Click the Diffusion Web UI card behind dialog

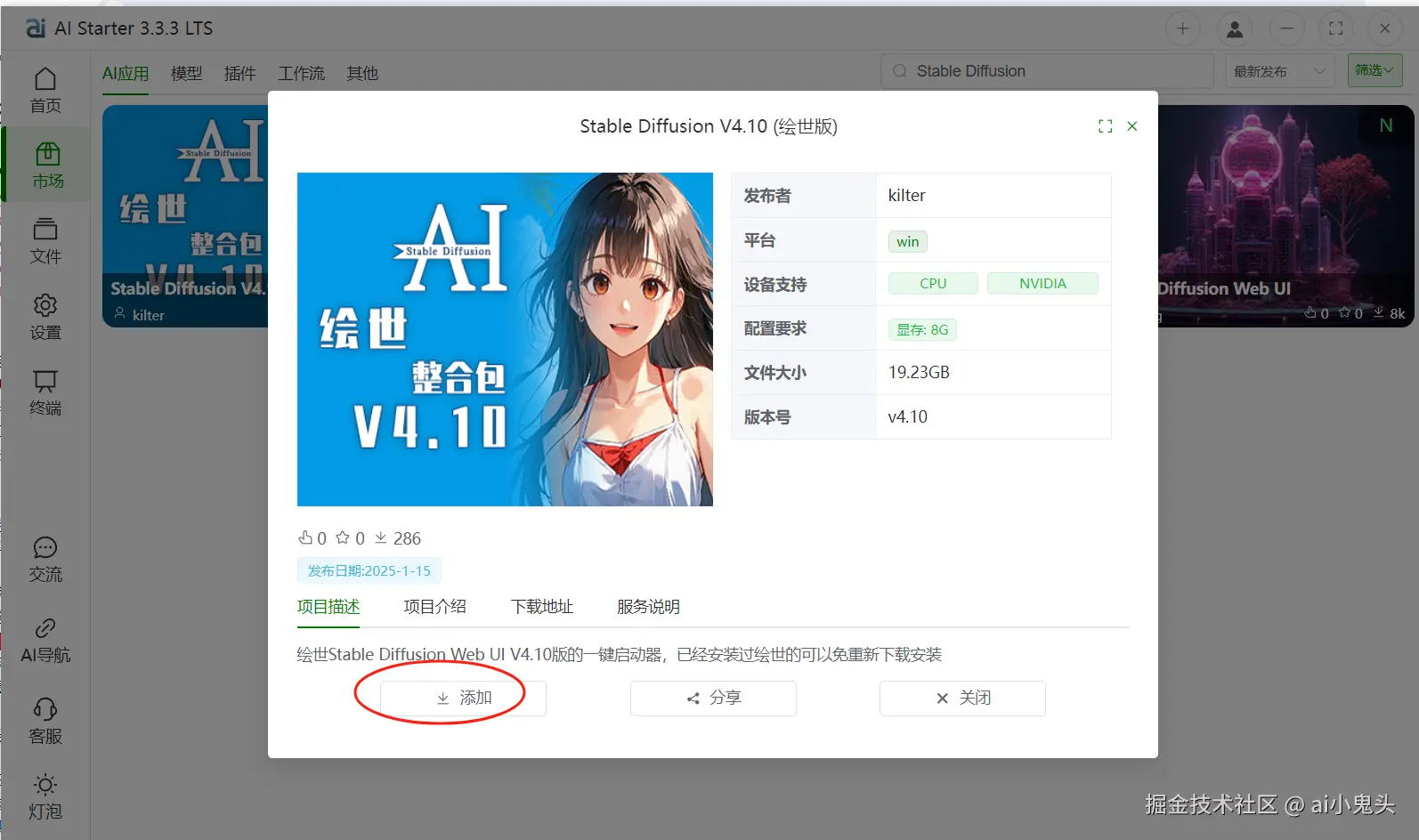(1285, 216)
